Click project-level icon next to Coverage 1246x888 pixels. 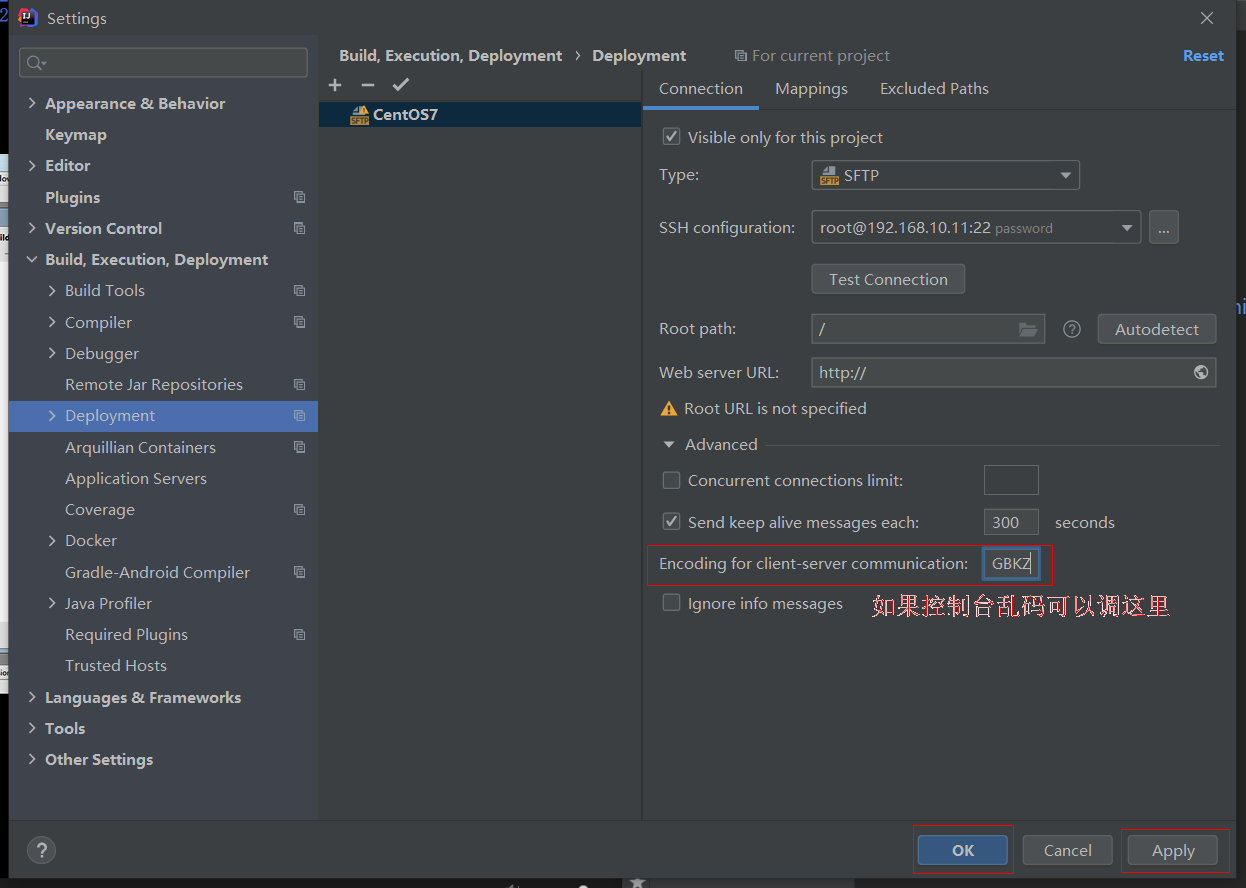pyautogui.click(x=299, y=509)
